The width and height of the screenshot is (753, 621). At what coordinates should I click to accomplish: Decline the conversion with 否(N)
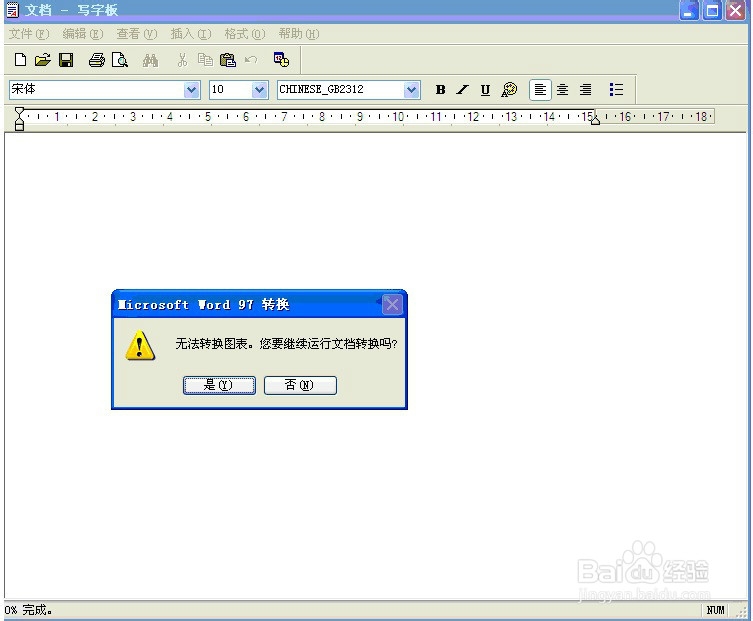coord(300,385)
